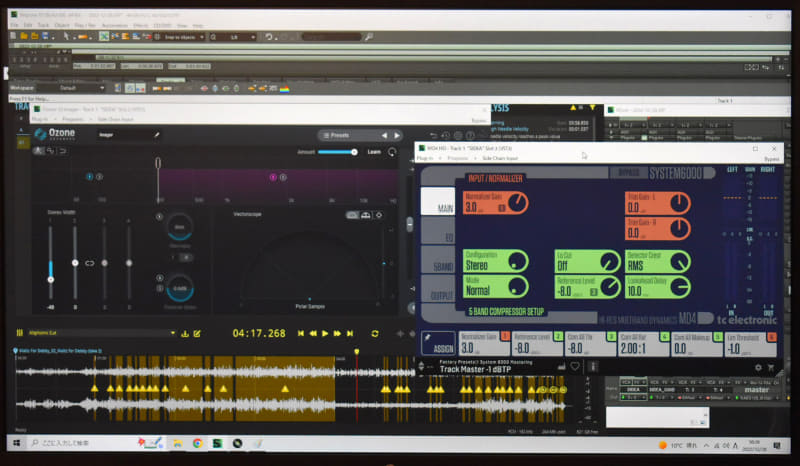Click the undo arrow icon in the main toolbar
The width and height of the screenshot is (800, 466).
(269, 37)
